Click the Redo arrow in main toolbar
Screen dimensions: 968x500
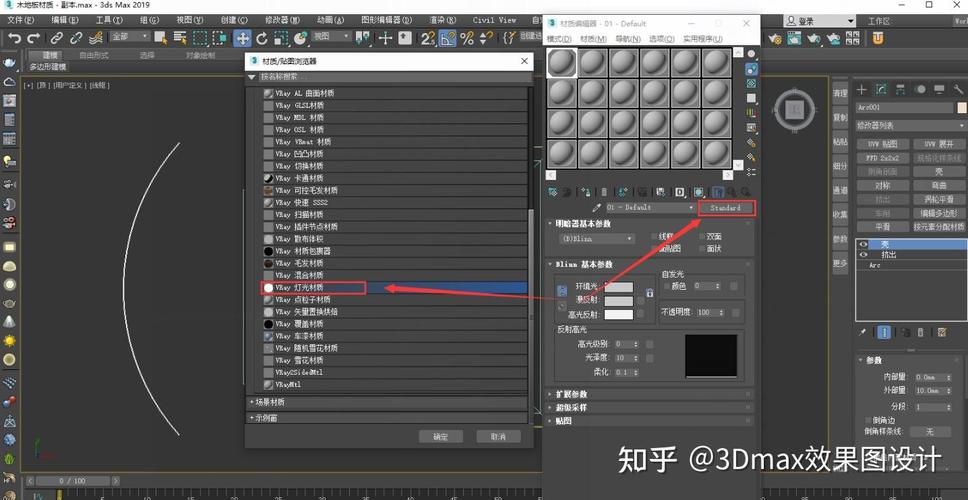(33, 38)
